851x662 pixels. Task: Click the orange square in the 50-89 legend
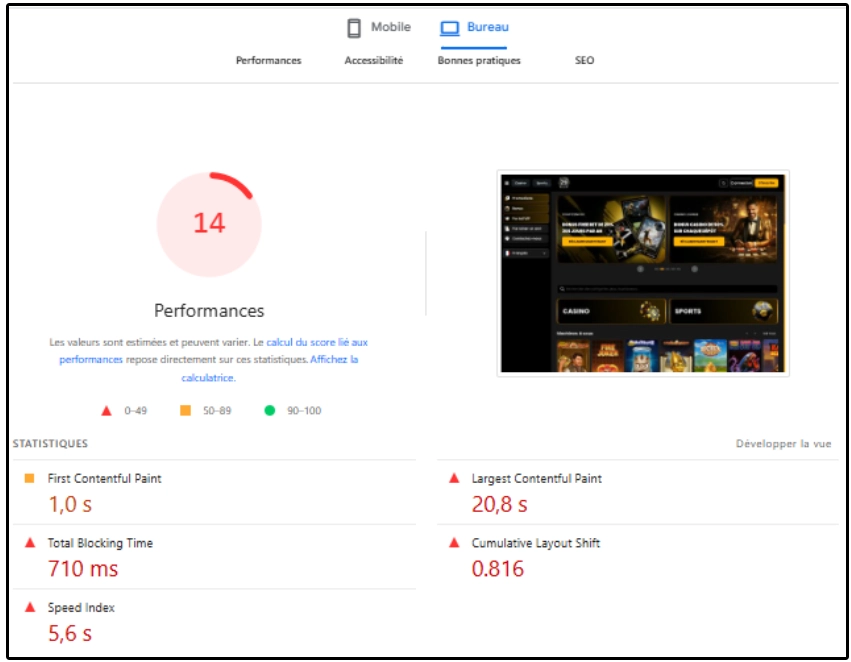185,410
